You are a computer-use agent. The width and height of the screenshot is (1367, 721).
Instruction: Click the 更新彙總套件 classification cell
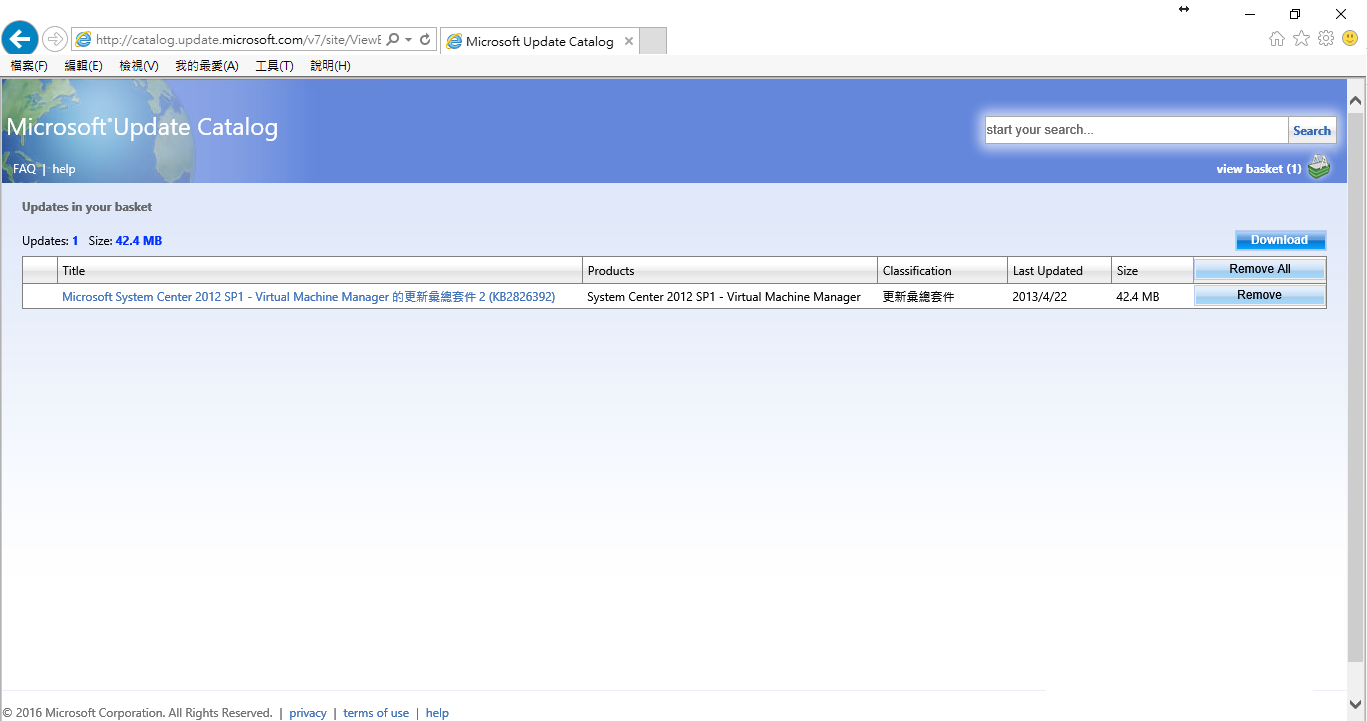point(918,297)
